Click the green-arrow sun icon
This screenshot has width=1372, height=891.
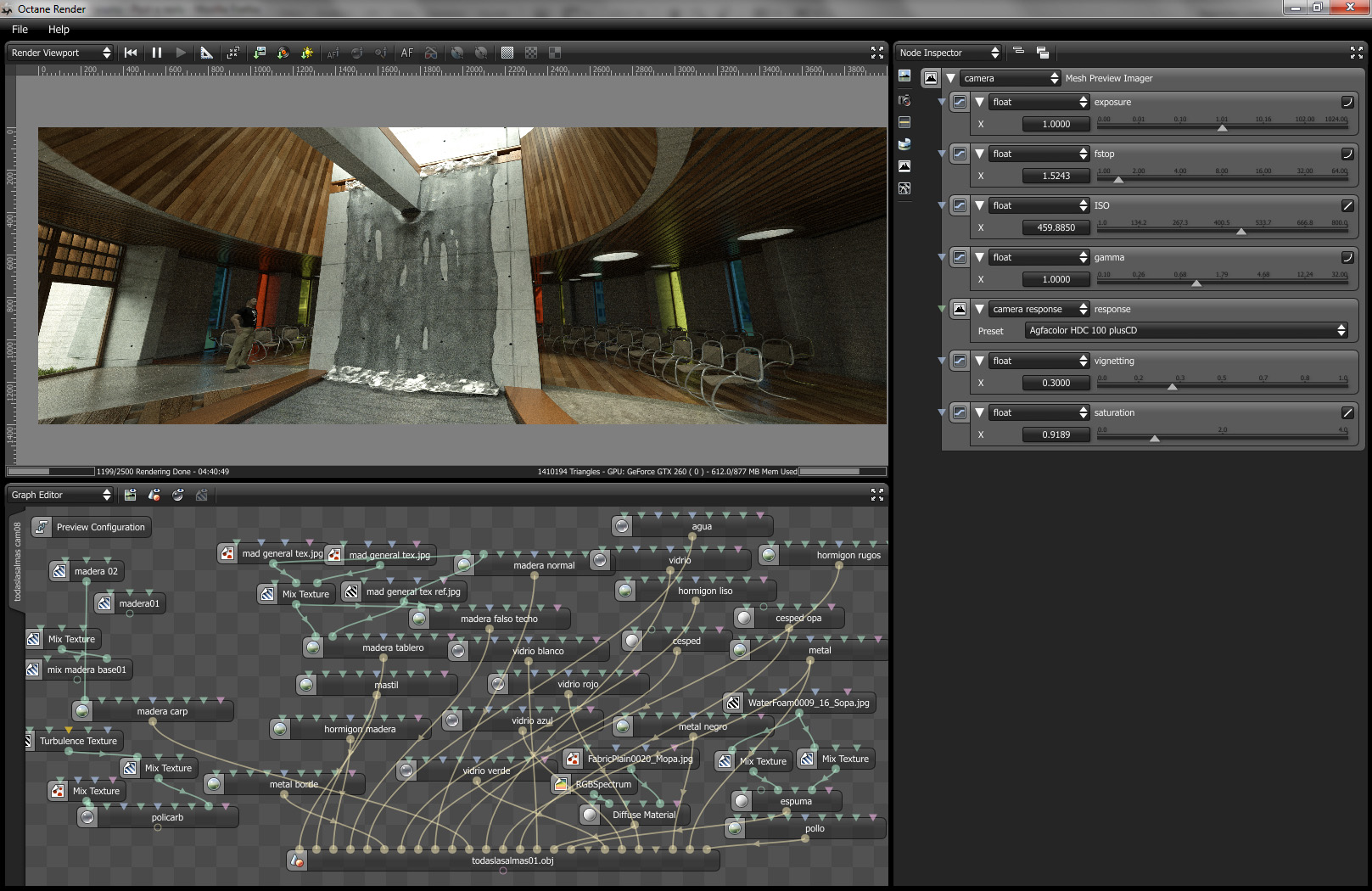(307, 53)
